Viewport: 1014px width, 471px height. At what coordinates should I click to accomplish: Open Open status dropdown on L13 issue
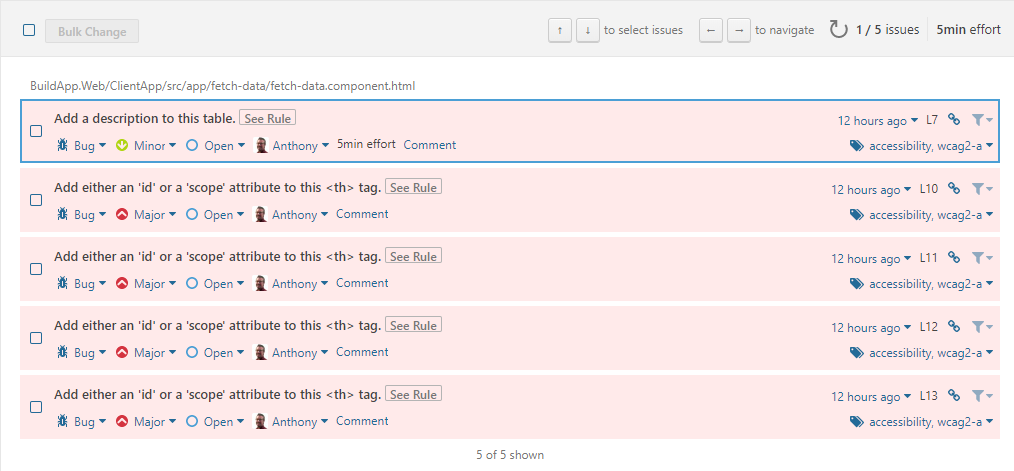pos(216,421)
